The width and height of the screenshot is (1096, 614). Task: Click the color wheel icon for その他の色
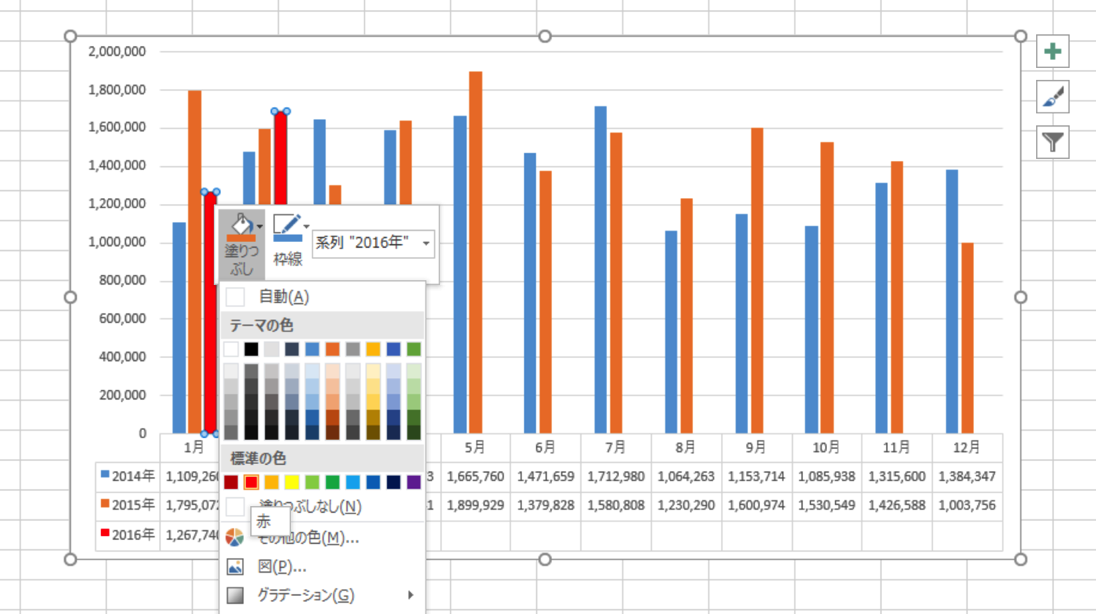pos(235,537)
